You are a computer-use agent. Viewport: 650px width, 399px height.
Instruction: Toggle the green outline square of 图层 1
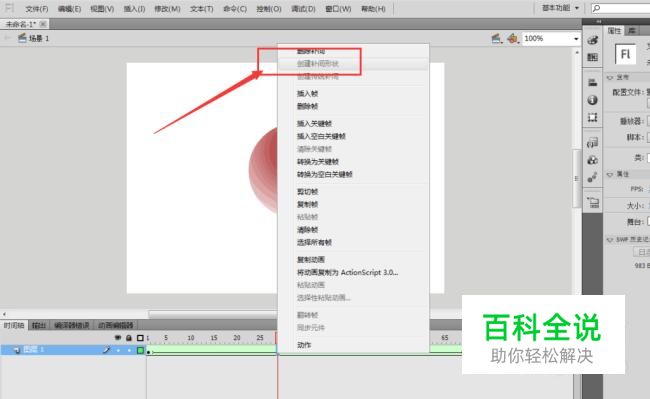point(140,351)
